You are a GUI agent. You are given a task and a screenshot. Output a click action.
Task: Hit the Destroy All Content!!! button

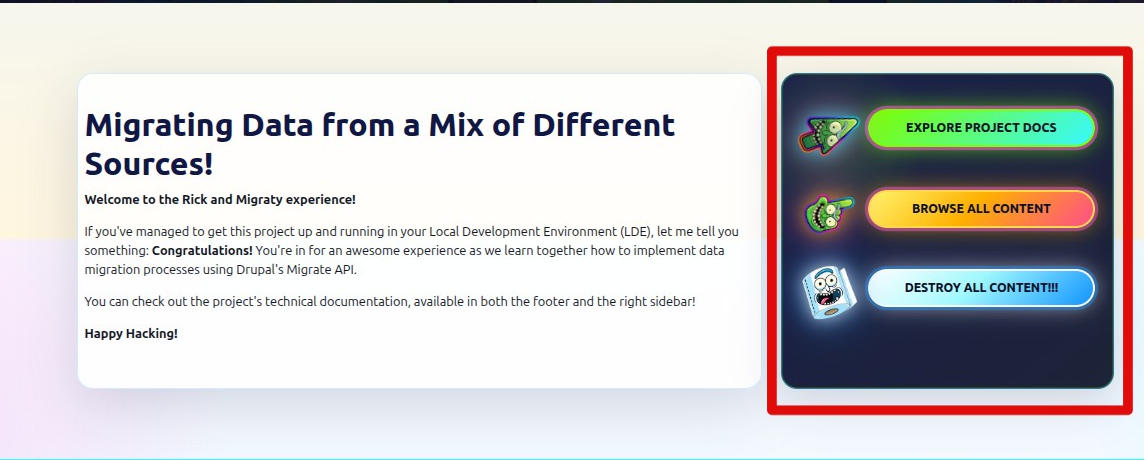[981, 288]
